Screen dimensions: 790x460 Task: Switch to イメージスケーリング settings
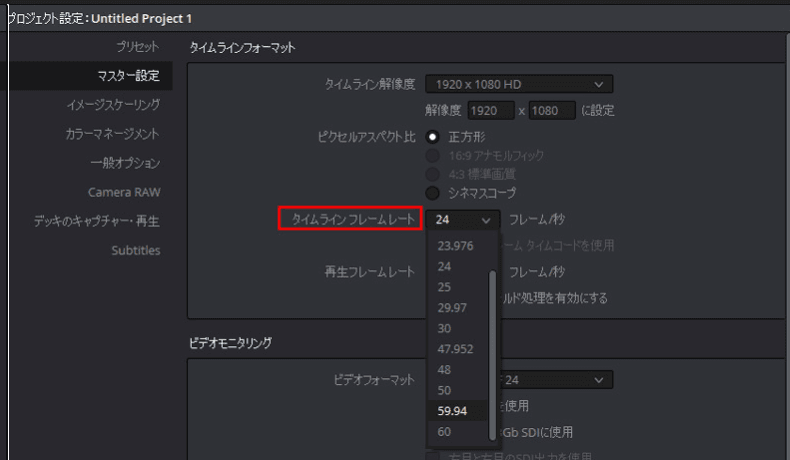click(x=113, y=105)
